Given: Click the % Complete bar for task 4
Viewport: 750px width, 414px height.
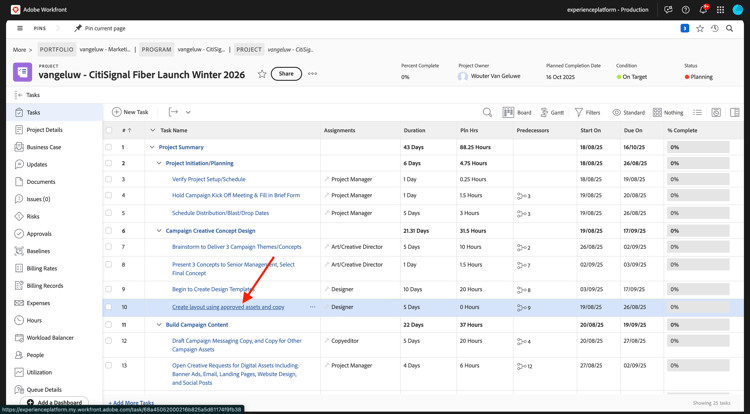Looking at the screenshot, I should coord(698,196).
